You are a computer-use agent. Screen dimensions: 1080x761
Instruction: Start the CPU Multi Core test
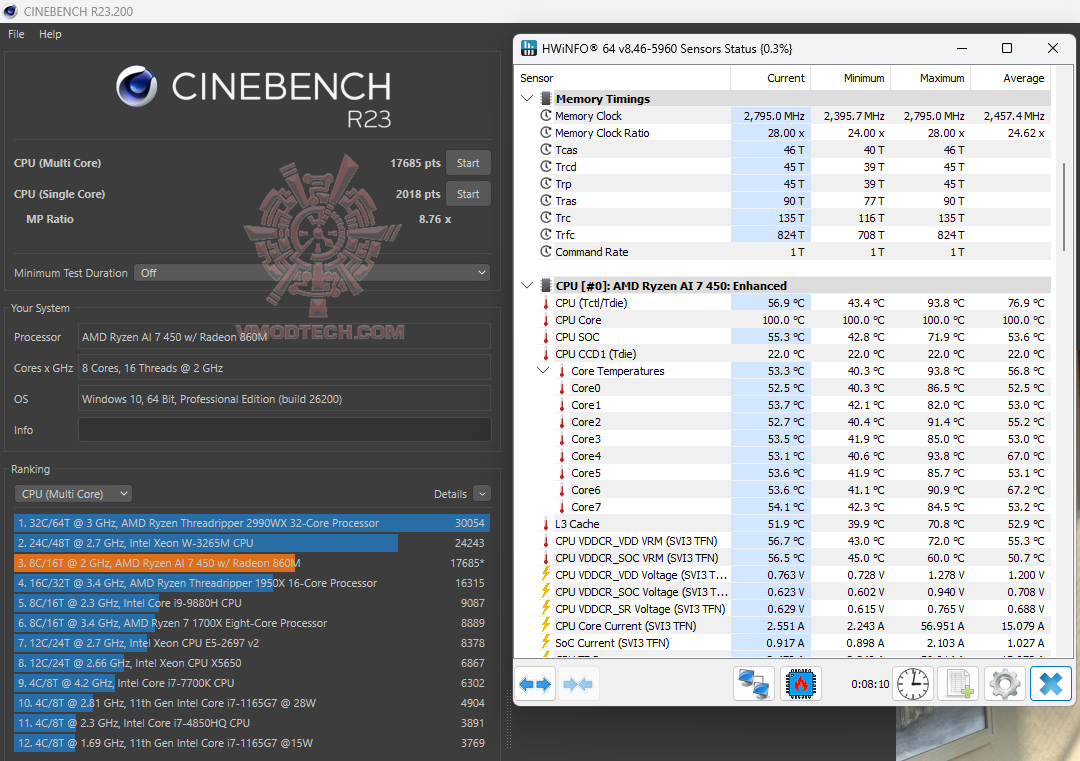click(468, 163)
